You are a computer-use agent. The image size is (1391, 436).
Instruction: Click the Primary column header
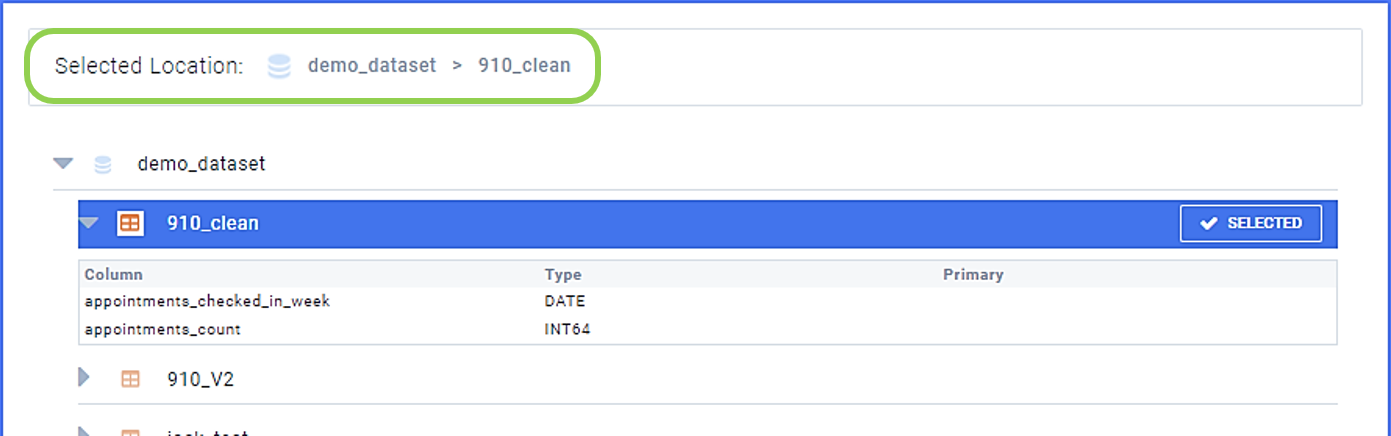click(x=973, y=274)
